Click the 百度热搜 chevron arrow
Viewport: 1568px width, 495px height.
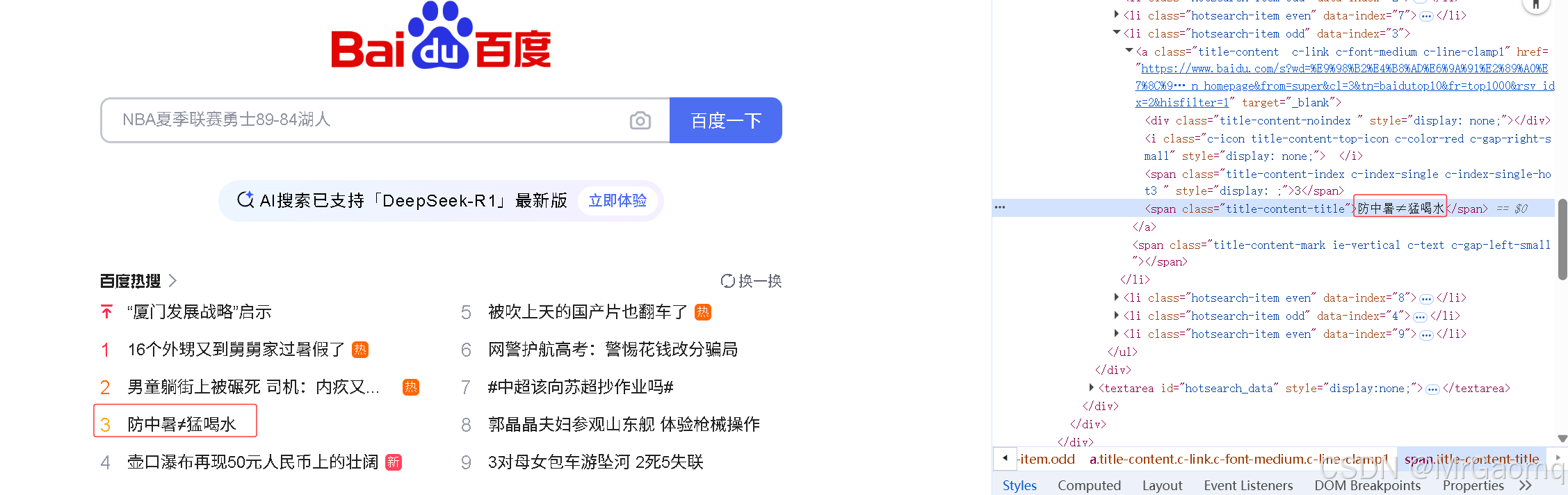(172, 281)
